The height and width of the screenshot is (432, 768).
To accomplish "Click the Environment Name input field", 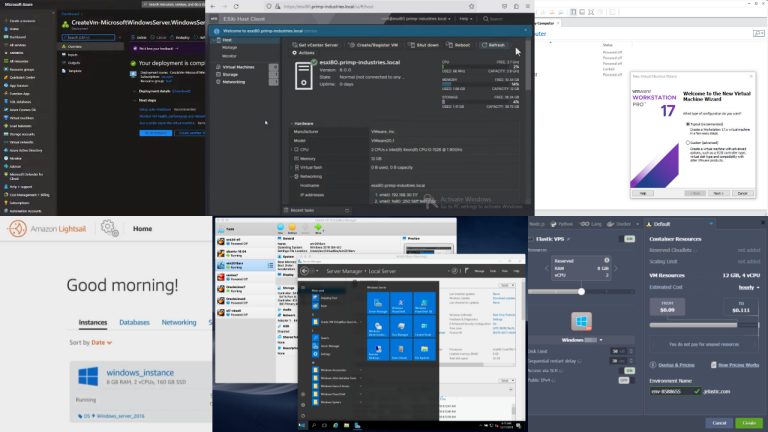I will tap(675, 391).
